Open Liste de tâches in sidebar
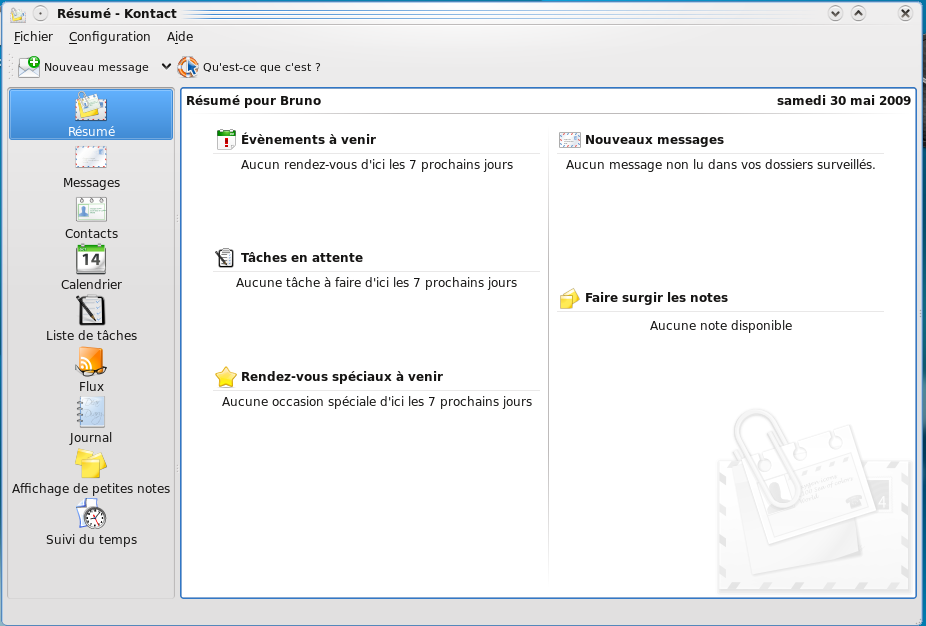Image resolution: width=926 pixels, height=626 pixels. [x=91, y=311]
